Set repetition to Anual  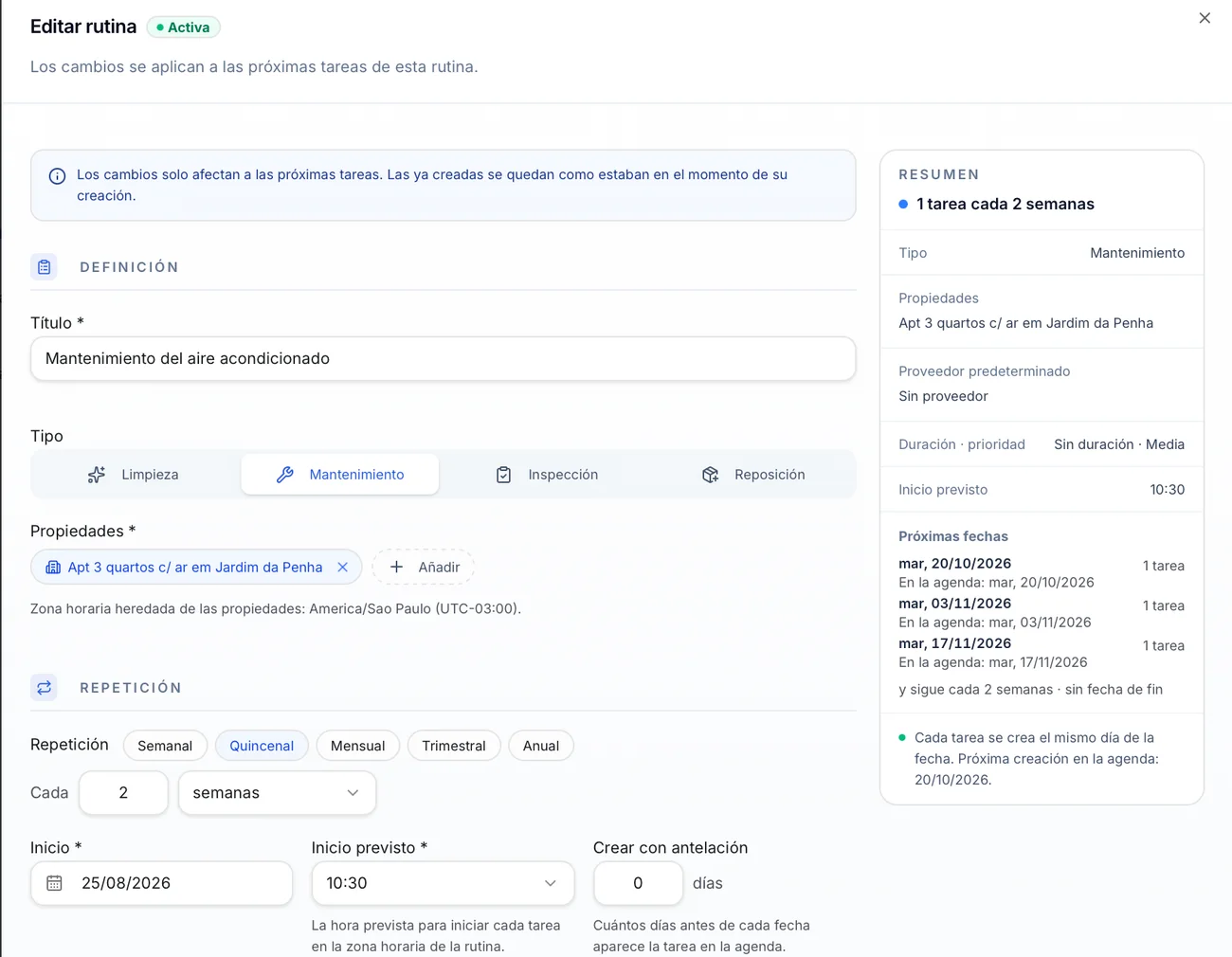[x=541, y=746]
